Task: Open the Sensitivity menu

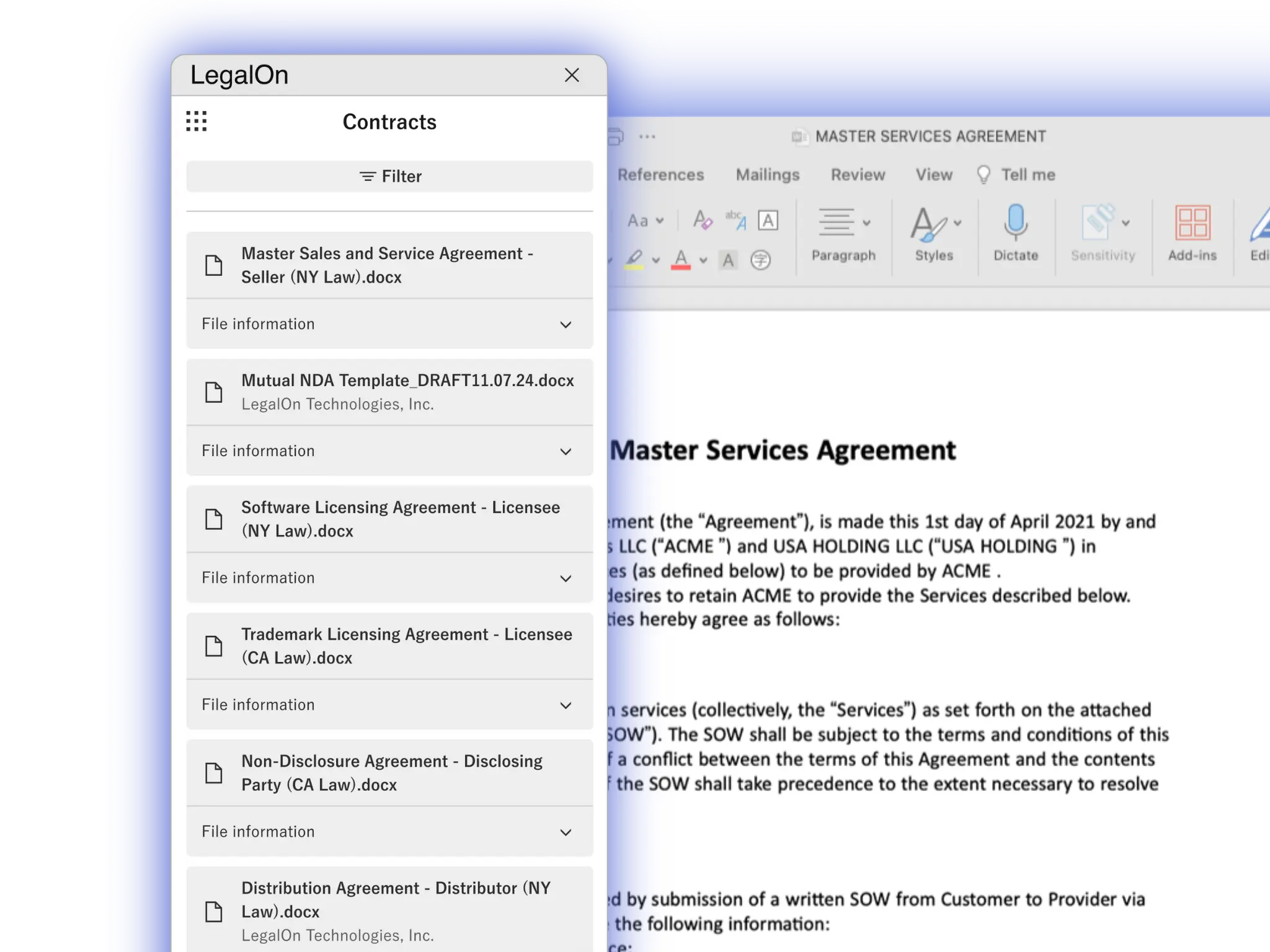Action: click(1103, 234)
